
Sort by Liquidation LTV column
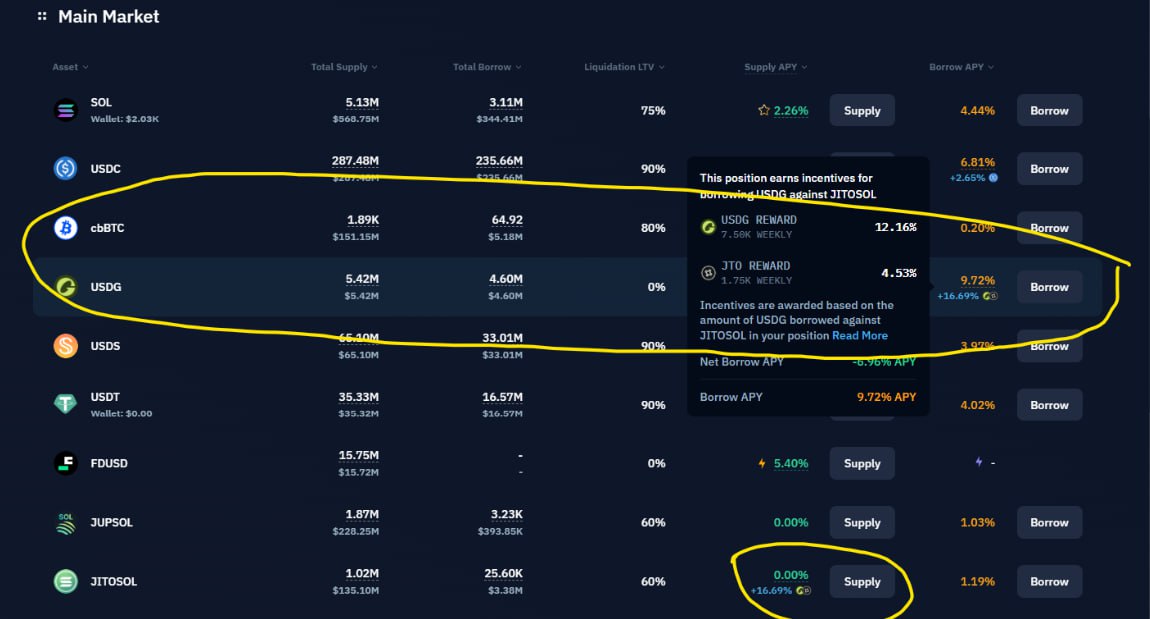pyautogui.click(x=624, y=67)
